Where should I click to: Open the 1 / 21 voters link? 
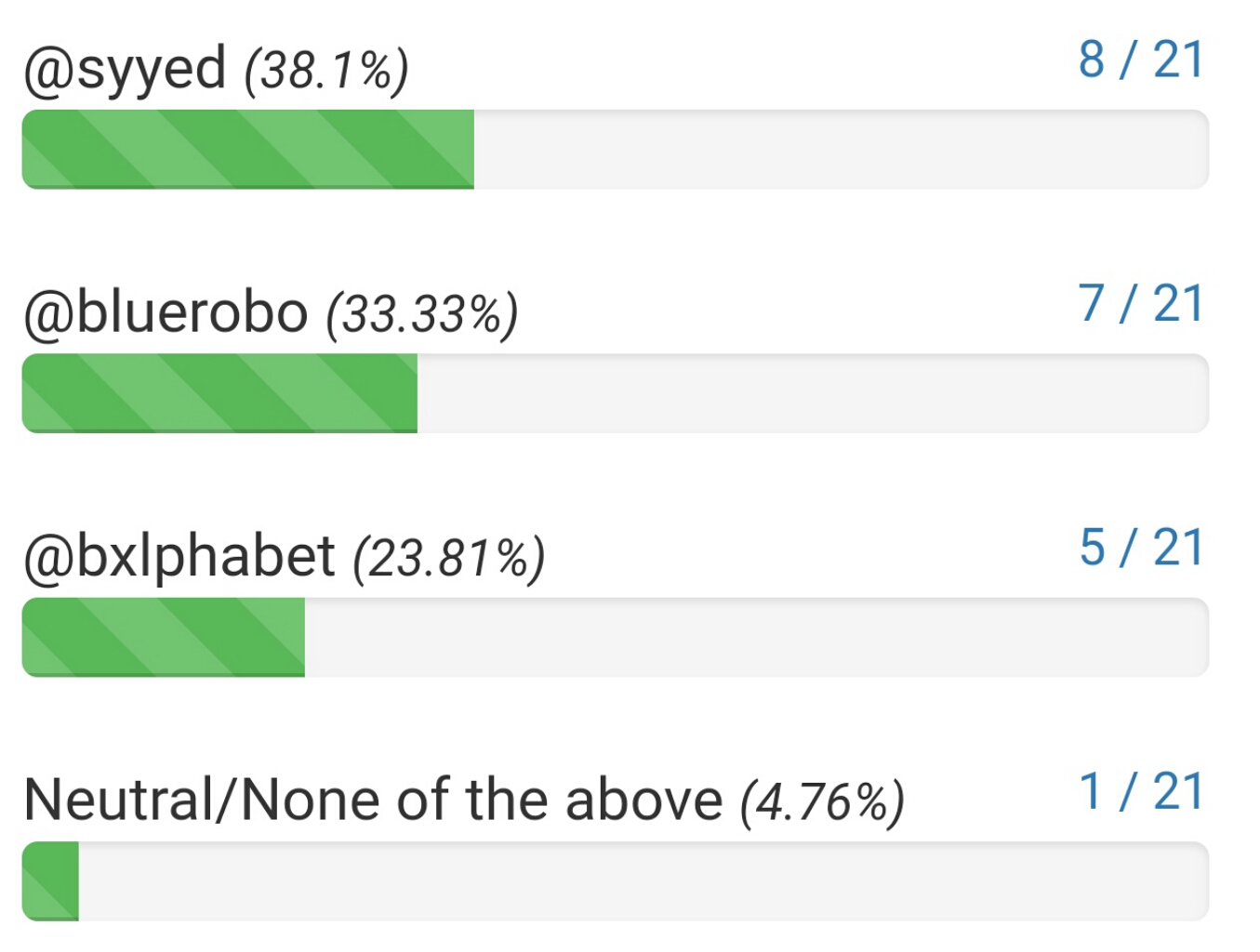coord(1141,792)
